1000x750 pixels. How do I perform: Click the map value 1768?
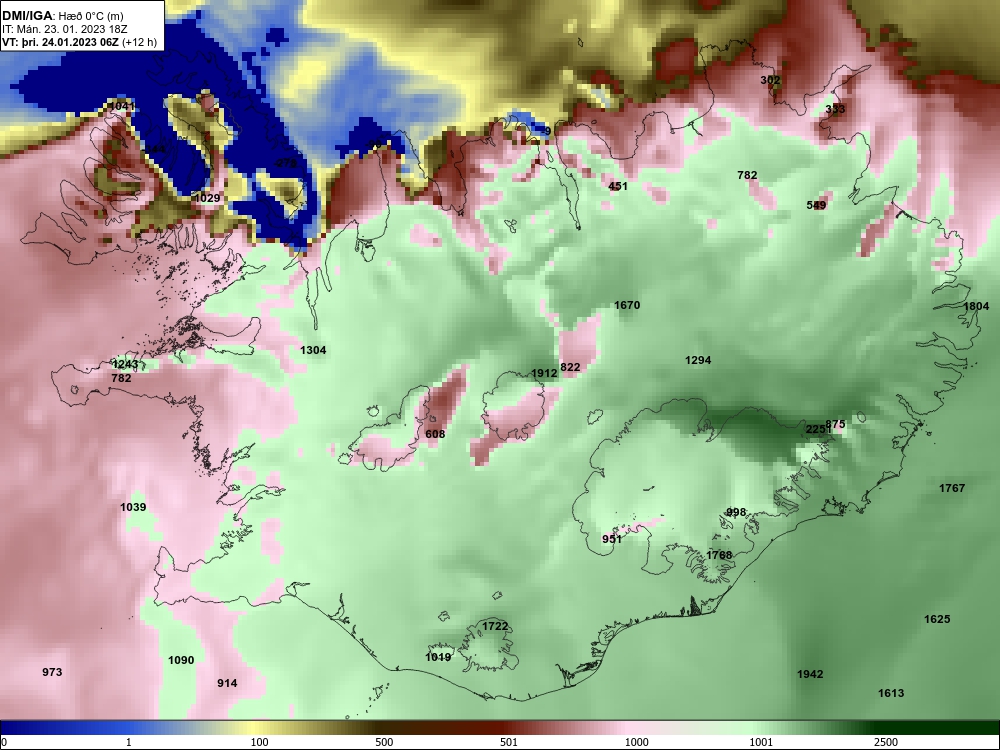pyautogui.click(x=719, y=555)
